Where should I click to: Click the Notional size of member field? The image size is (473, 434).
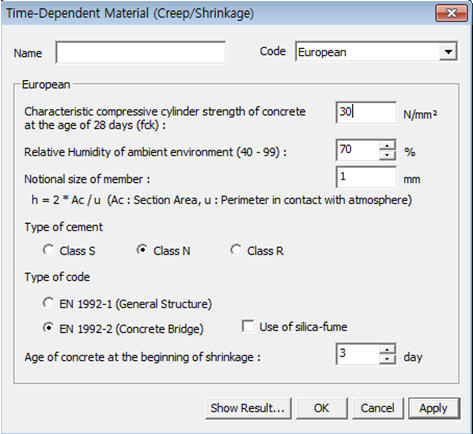pyautogui.click(x=366, y=177)
